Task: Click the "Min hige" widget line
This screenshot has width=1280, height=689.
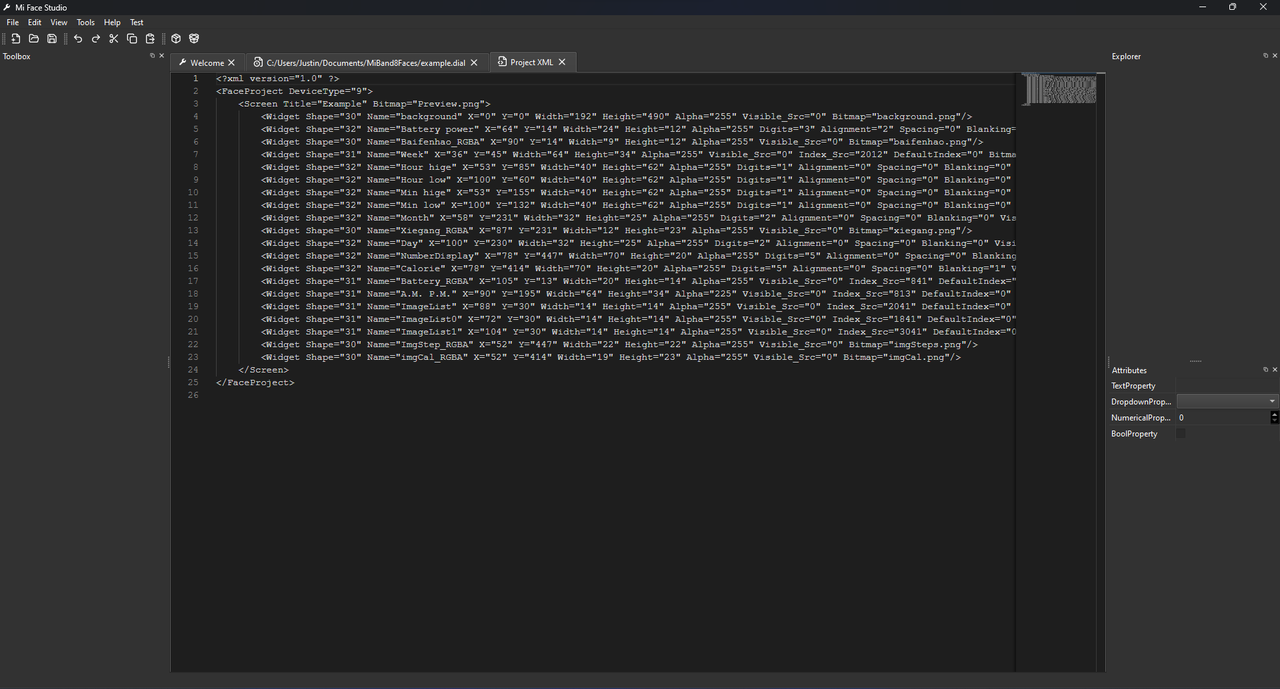Action: 638,193
